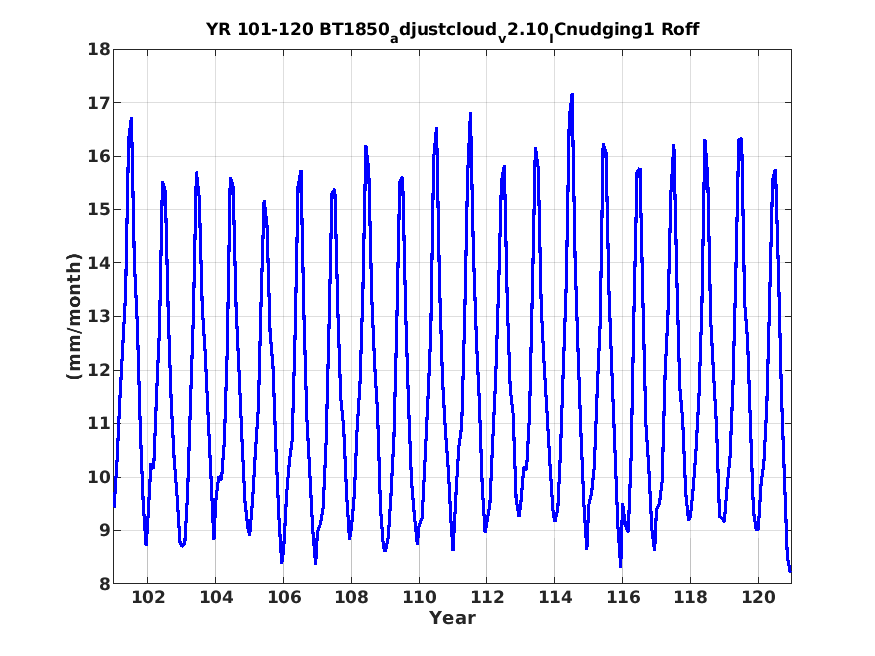The height and width of the screenshot is (656, 875).
Task: Click y-axis tick label 12
Action: coord(99,370)
